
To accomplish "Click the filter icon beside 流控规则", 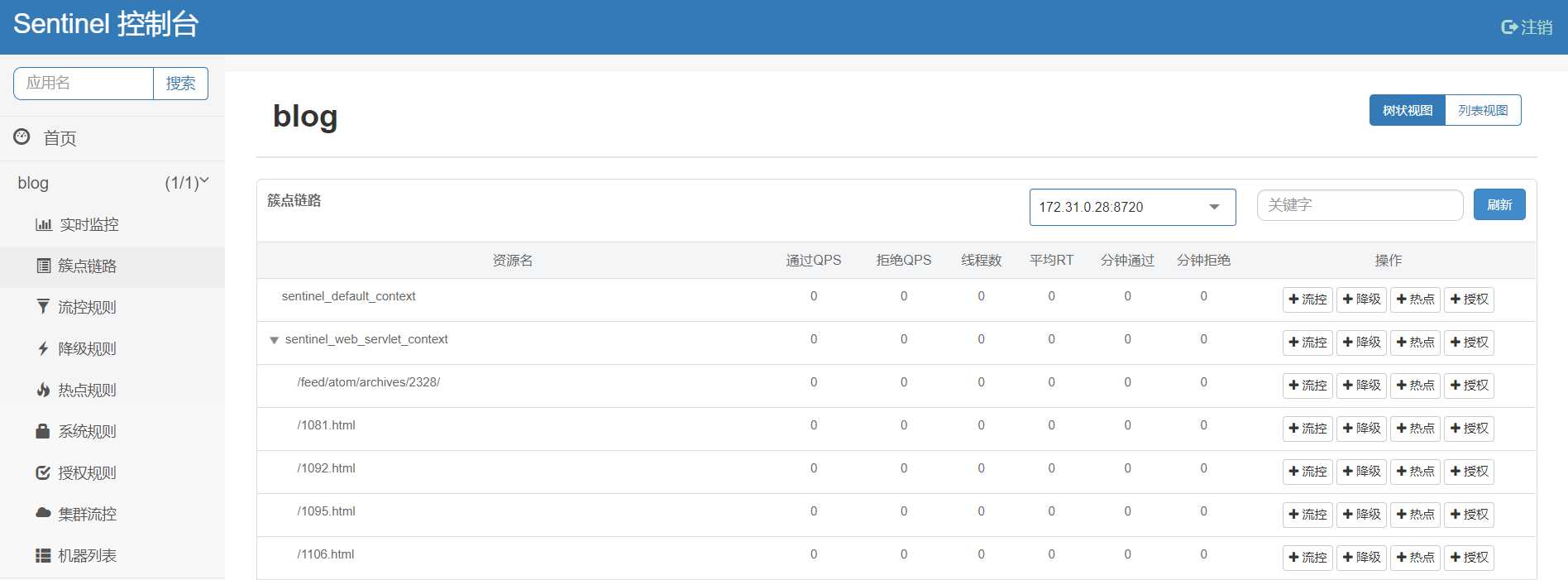I will tap(43, 307).
